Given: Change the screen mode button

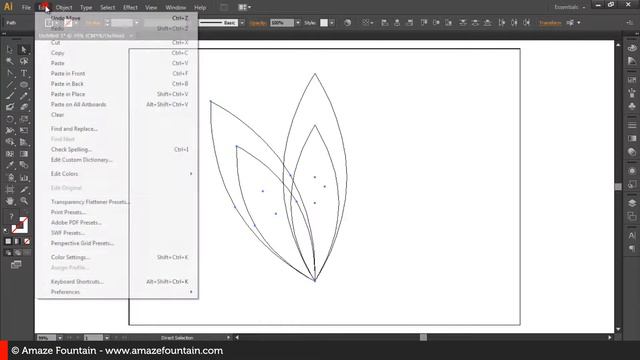Looking at the screenshot, I should click(x=16, y=265).
